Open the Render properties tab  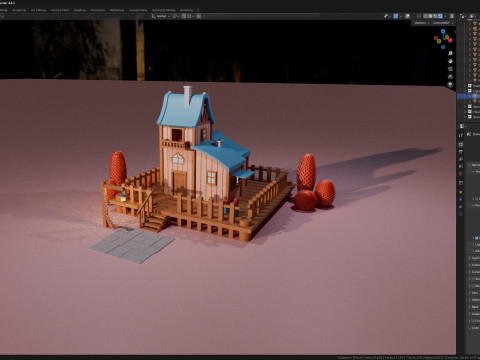coord(461,144)
